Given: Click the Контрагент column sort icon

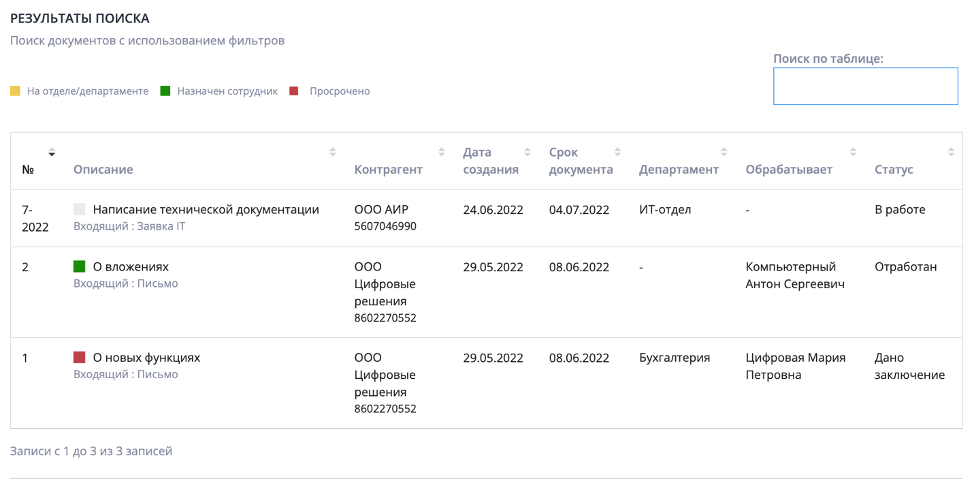Looking at the screenshot, I should (442, 152).
